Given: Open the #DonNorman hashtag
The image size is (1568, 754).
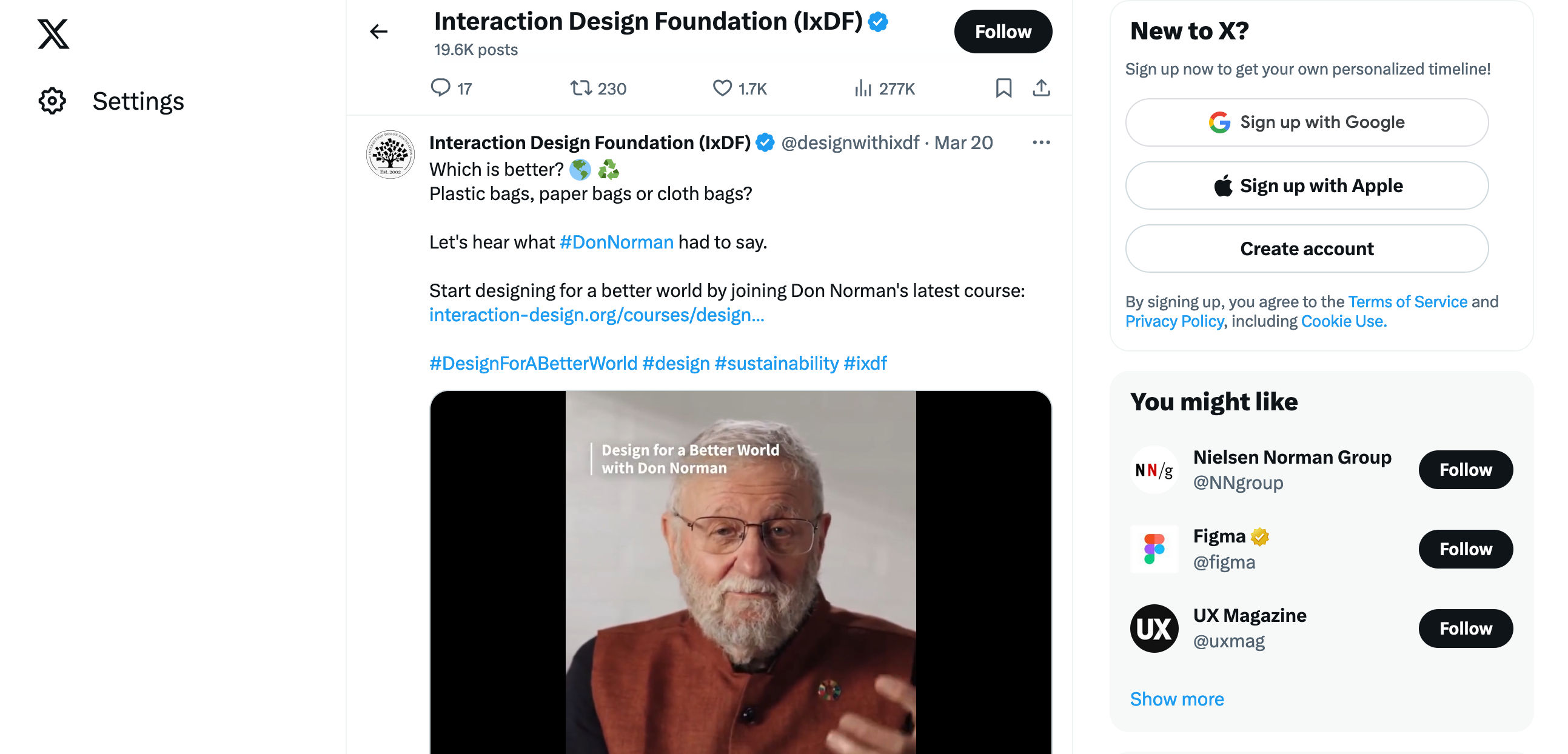Looking at the screenshot, I should [616, 242].
